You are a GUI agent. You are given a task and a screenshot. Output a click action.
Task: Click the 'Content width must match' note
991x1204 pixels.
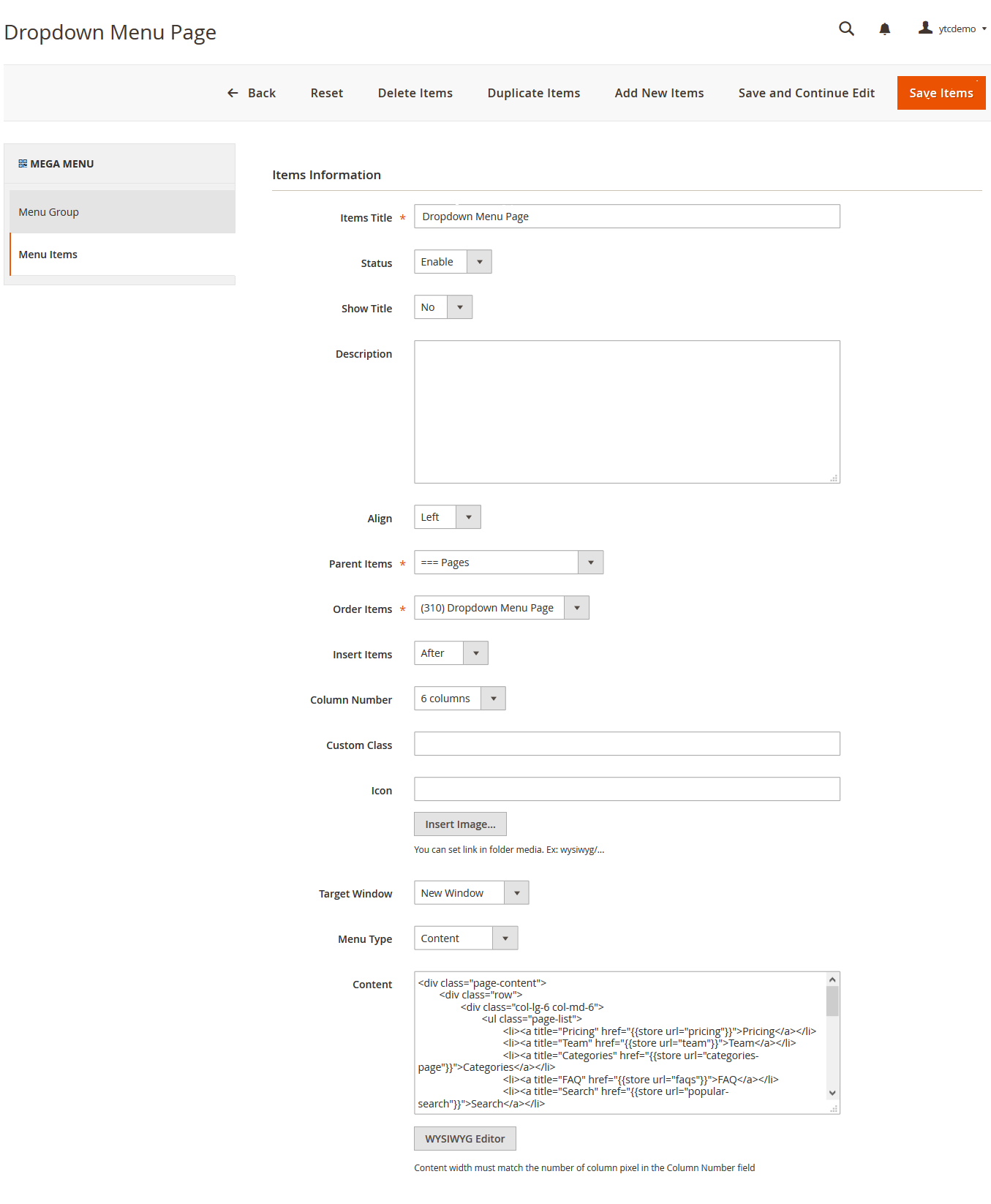(x=584, y=1168)
